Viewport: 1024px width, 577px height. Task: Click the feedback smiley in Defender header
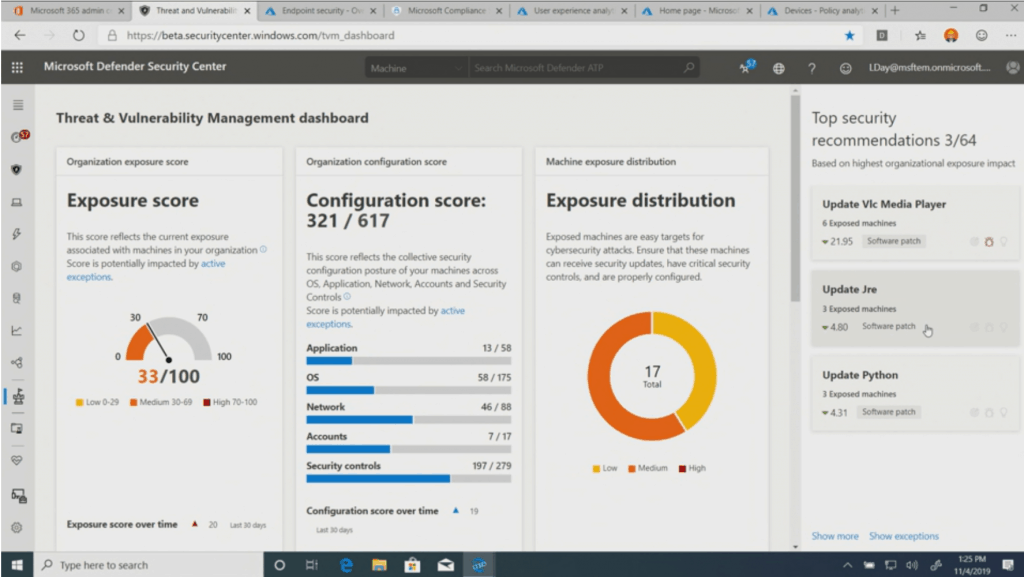click(845, 68)
